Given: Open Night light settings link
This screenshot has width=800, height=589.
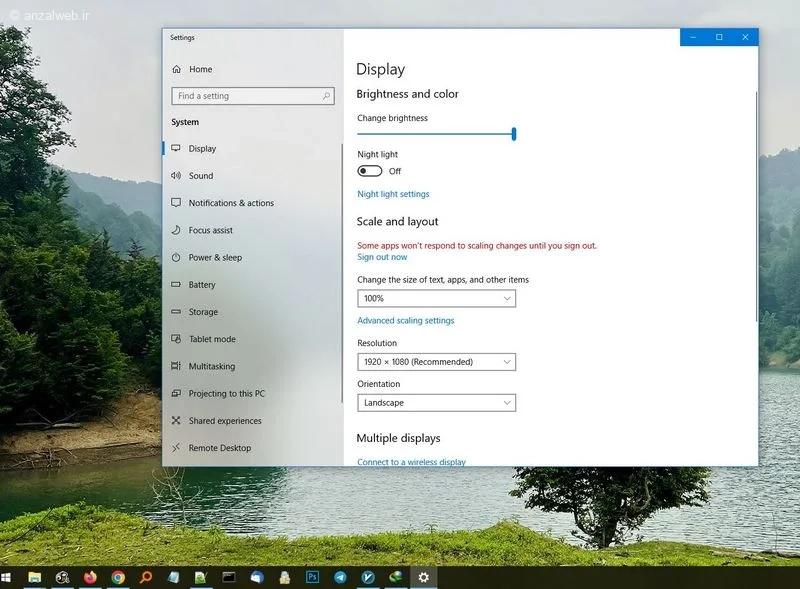Looking at the screenshot, I should 393,194.
